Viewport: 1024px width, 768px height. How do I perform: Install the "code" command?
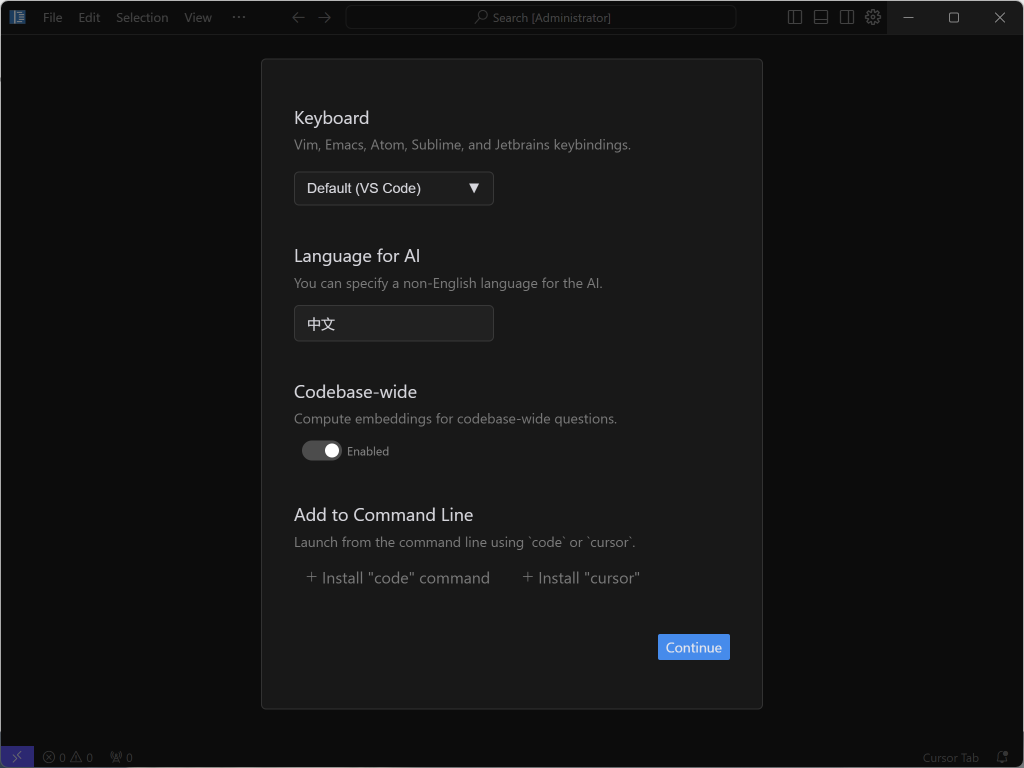pos(398,577)
